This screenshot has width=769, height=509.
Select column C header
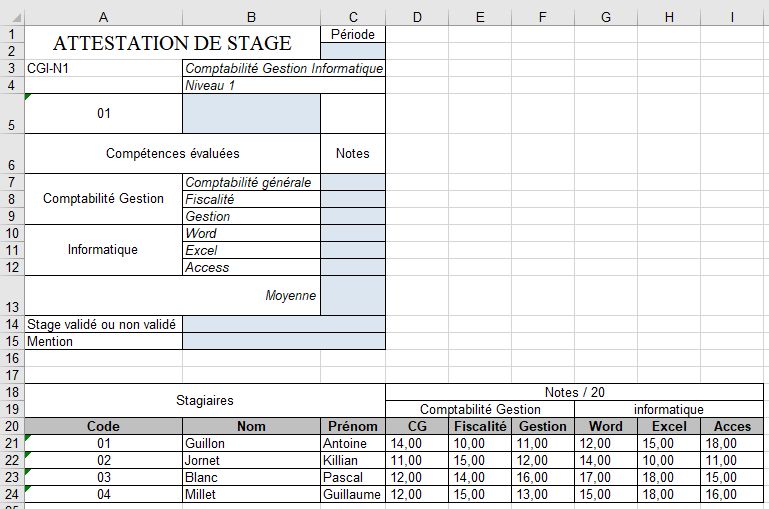pos(352,17)
